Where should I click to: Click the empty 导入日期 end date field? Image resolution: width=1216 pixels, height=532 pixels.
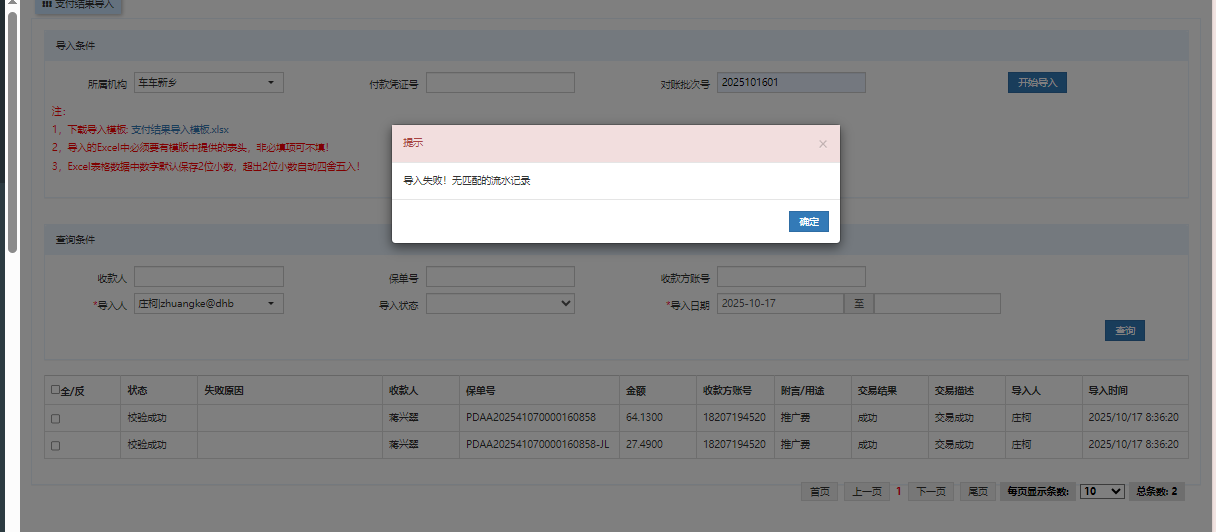[x=937, y=303]
